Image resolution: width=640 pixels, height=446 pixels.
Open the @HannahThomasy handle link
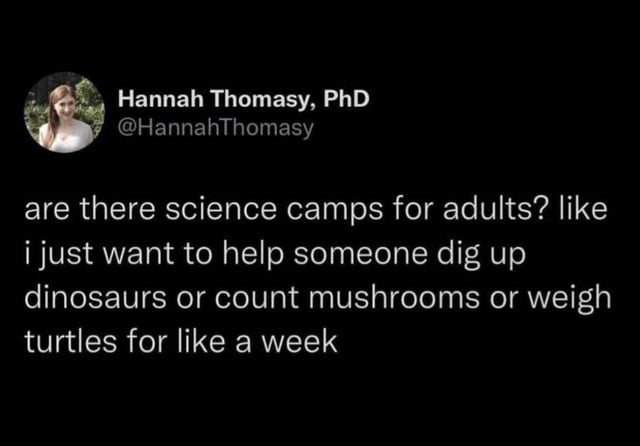[216, 128]
